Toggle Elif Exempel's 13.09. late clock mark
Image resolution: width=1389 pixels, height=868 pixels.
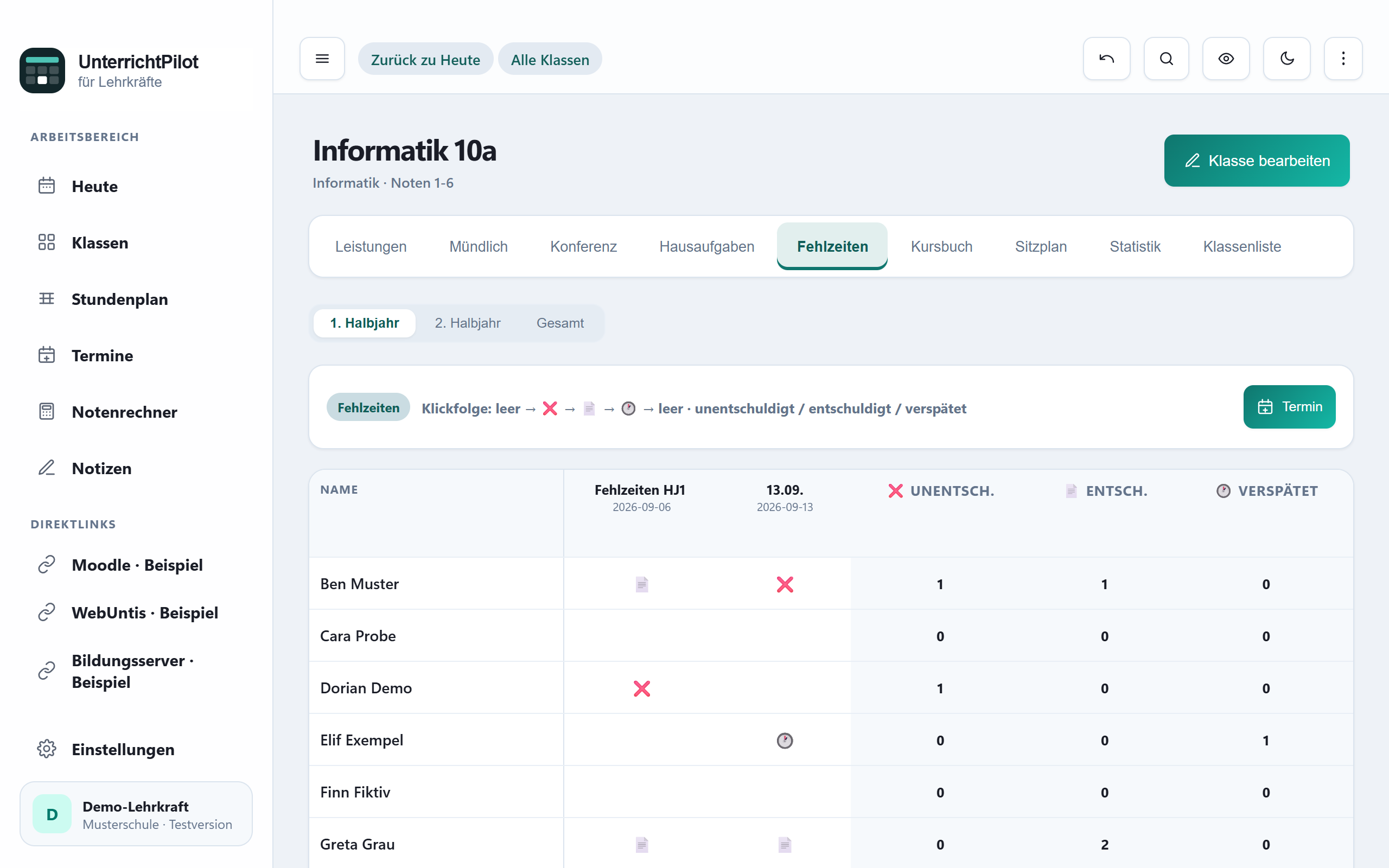click(x=785, y=740)
